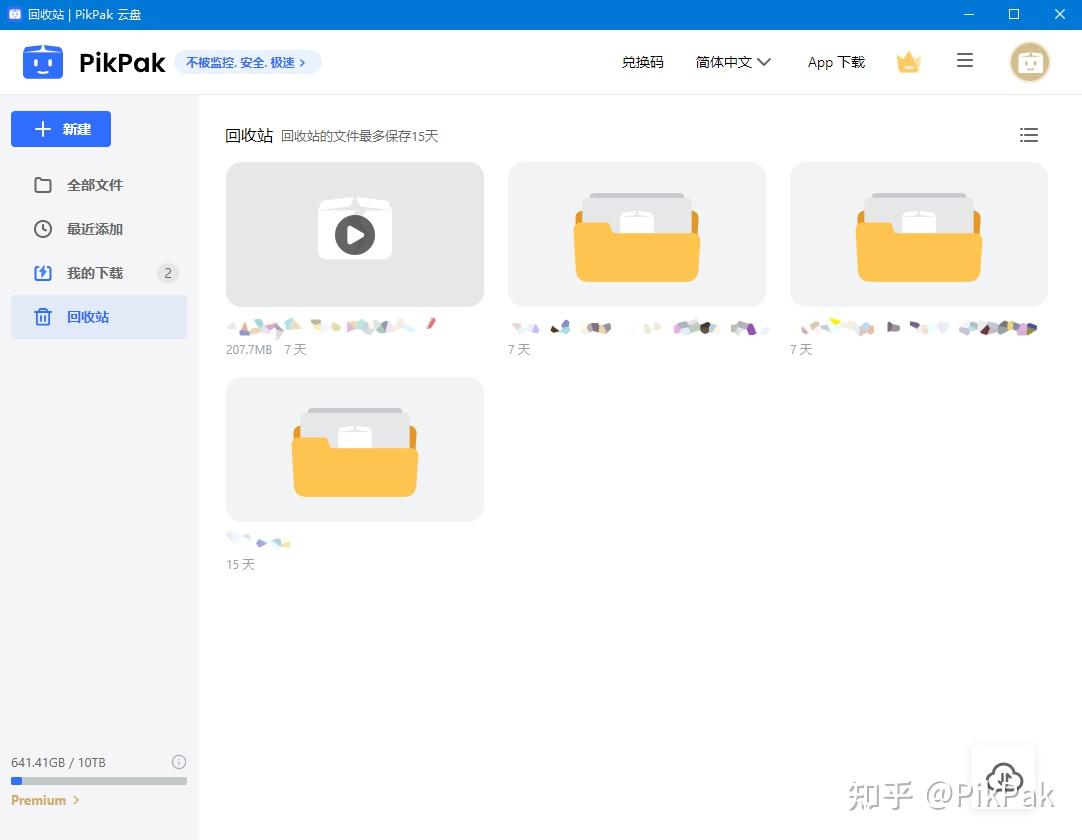
Task: Switch file display to list view
Action: (x=1029, y=135)
